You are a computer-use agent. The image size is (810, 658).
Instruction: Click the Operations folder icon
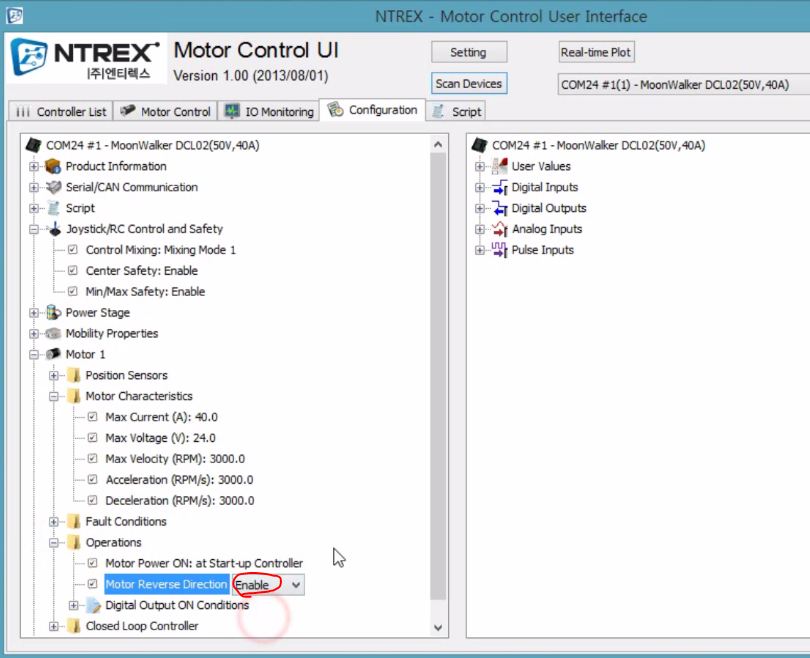pyautogui.click(x=73, y=542)
